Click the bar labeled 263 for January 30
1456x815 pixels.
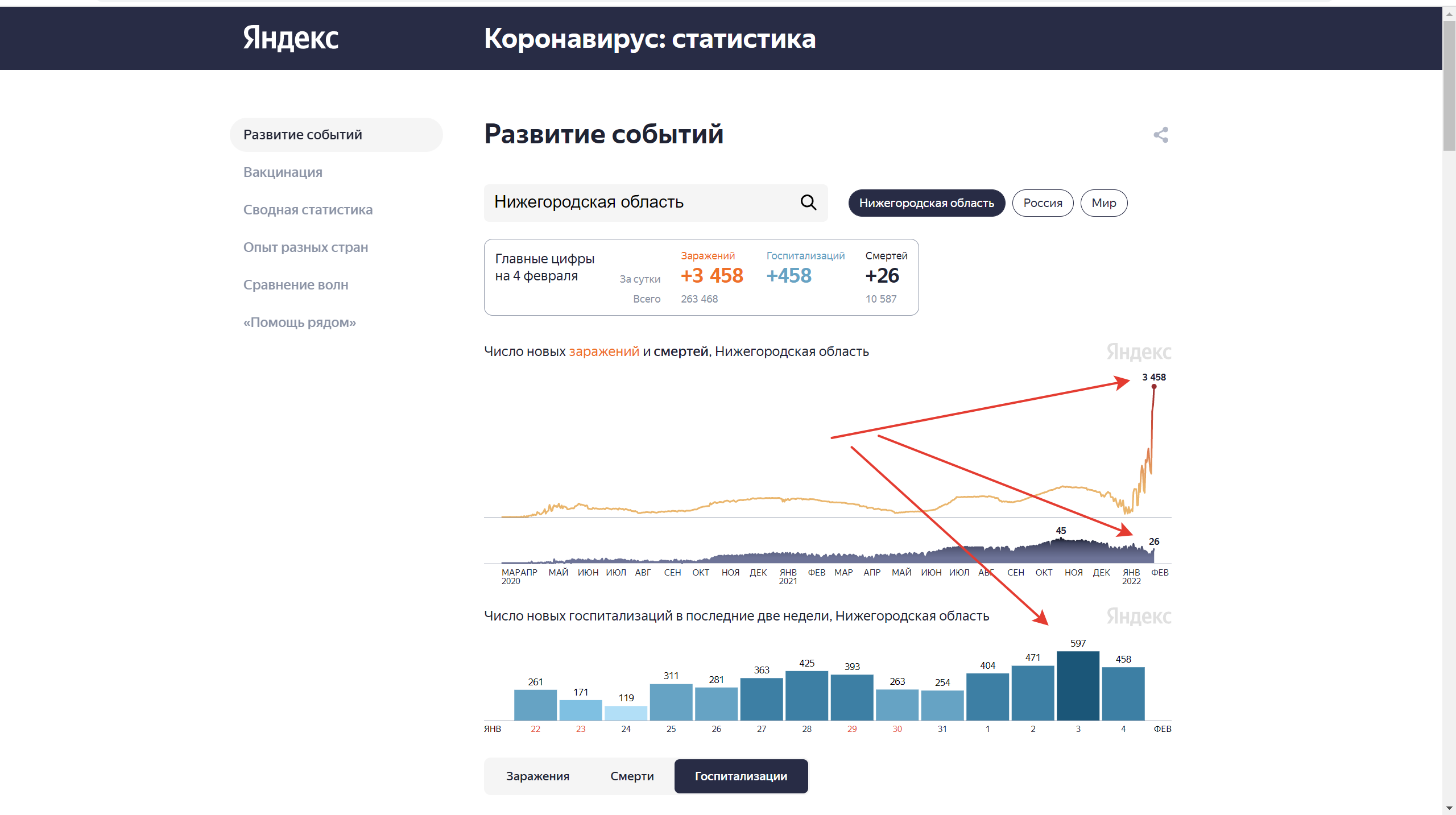[897, 705]
